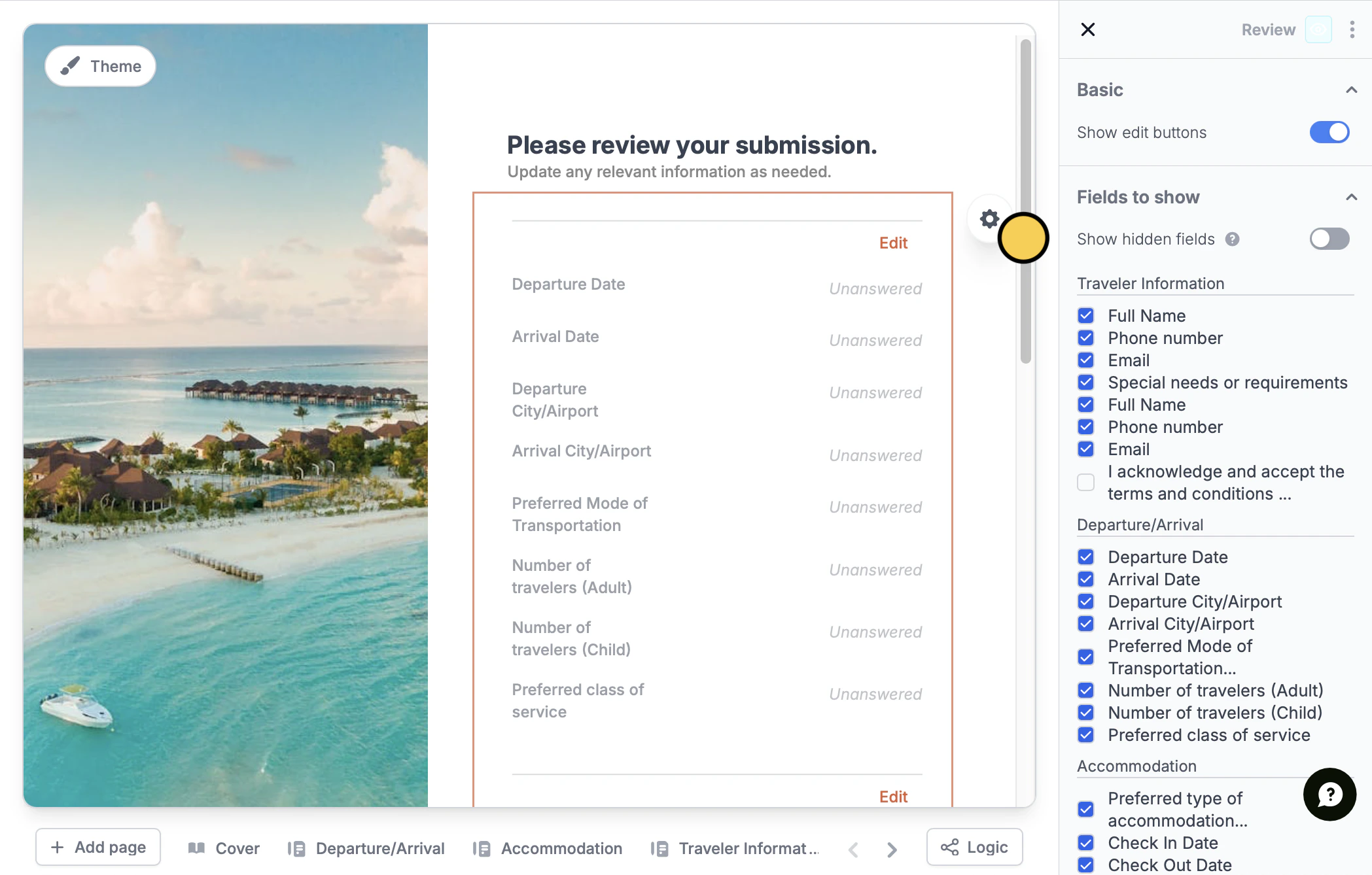Image resolution: width=1372 pixels, height=875 pixels.
Task: Click the Theme paintbrush button
Action: (x=100, y=66)
